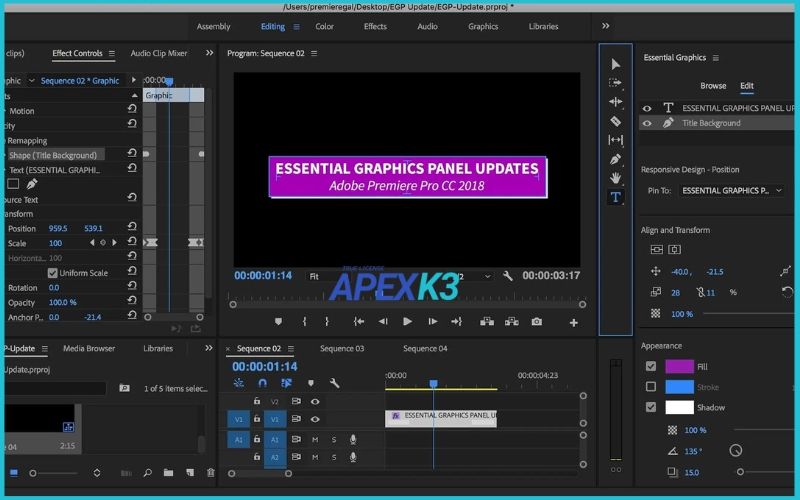Enable the Stroke checkbox in Appearance
This screenshot has width=800, height=500.
click(x=651, y=387)
